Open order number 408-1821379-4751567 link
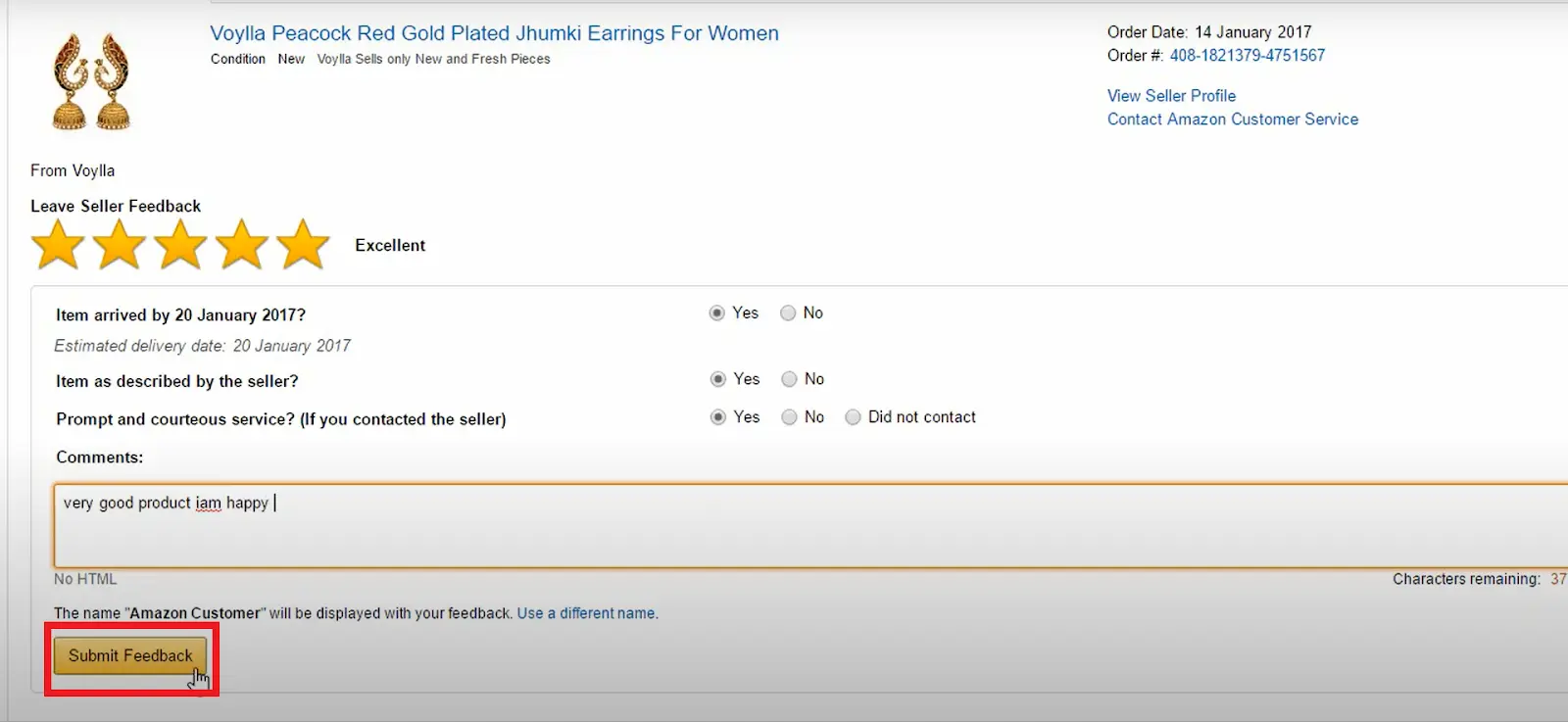This screenshot has height=722, width=1568. (x=1247, y=56)
